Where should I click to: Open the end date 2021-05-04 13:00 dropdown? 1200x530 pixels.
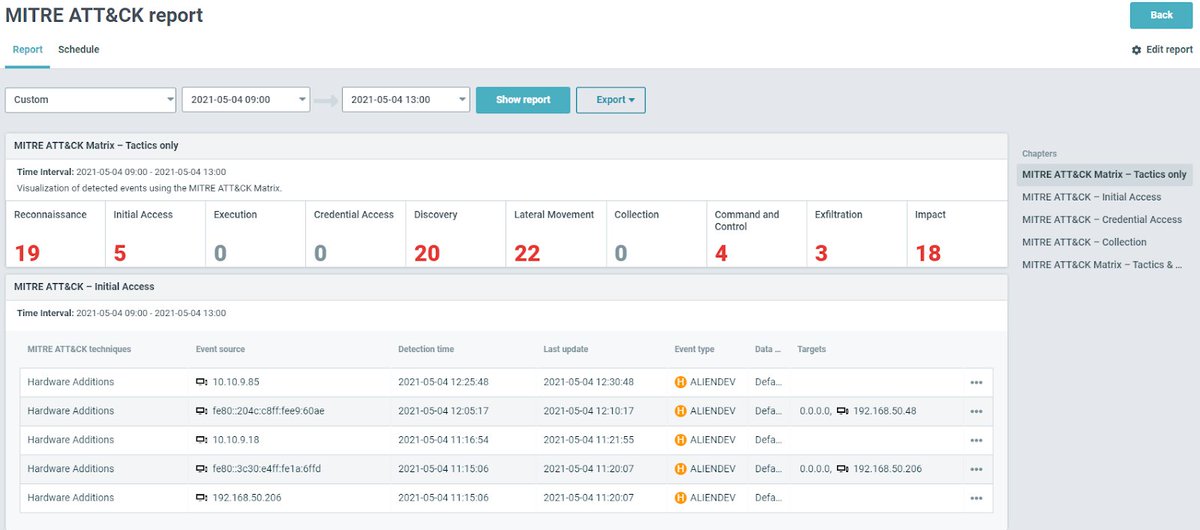tap(406, 100)
